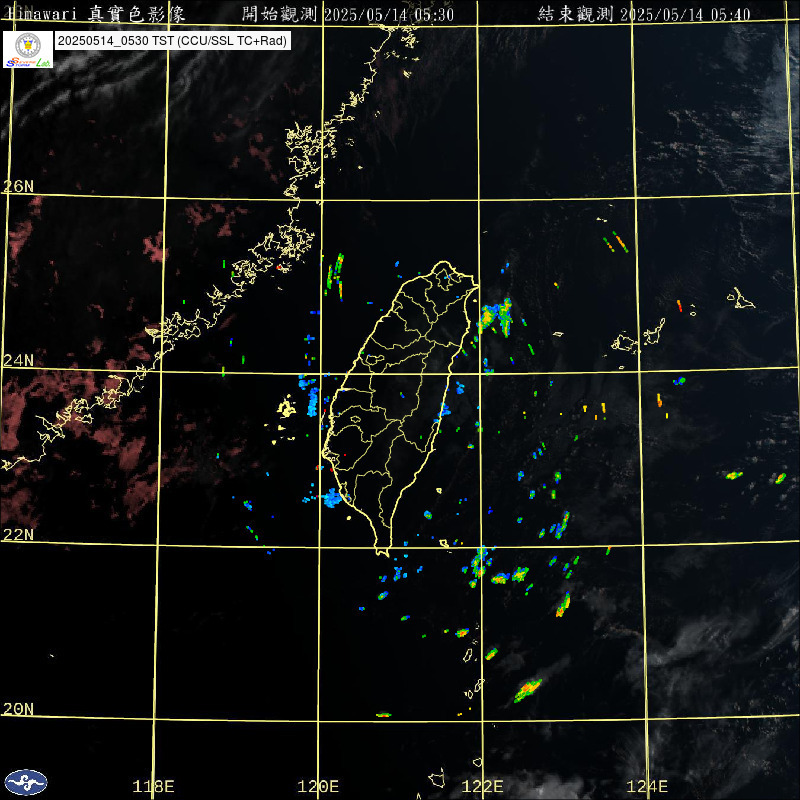The image size is (800, 800).
Task: Click the 20250514_0530 TST timestamp label
Action: [x=172, y=41]
